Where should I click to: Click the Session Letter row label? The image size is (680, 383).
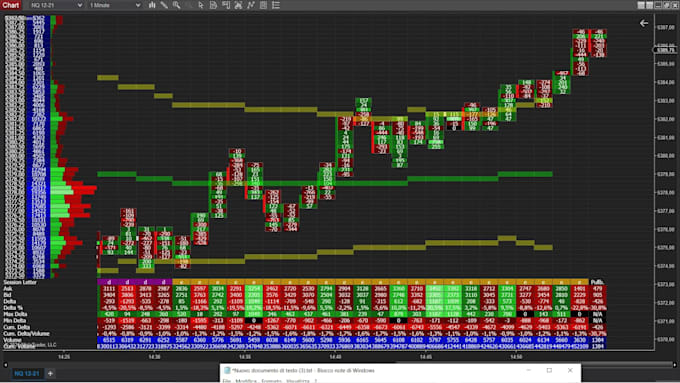20,282
